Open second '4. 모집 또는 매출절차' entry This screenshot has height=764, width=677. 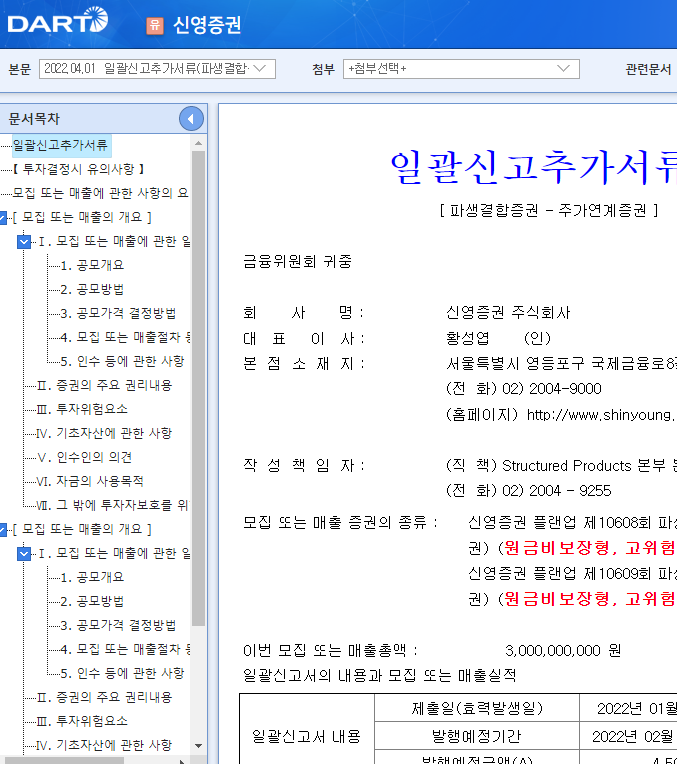[125, 649]
